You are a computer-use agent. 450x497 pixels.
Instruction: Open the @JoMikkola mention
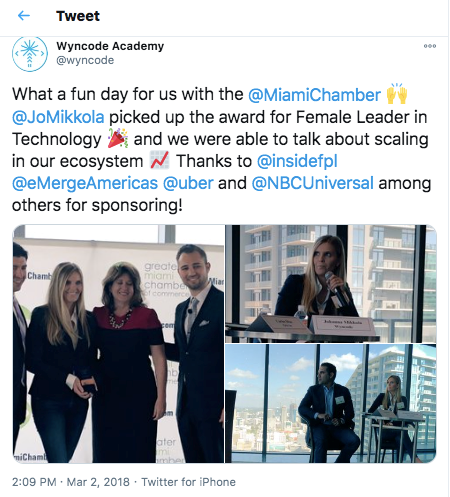[x=58, y=117]
